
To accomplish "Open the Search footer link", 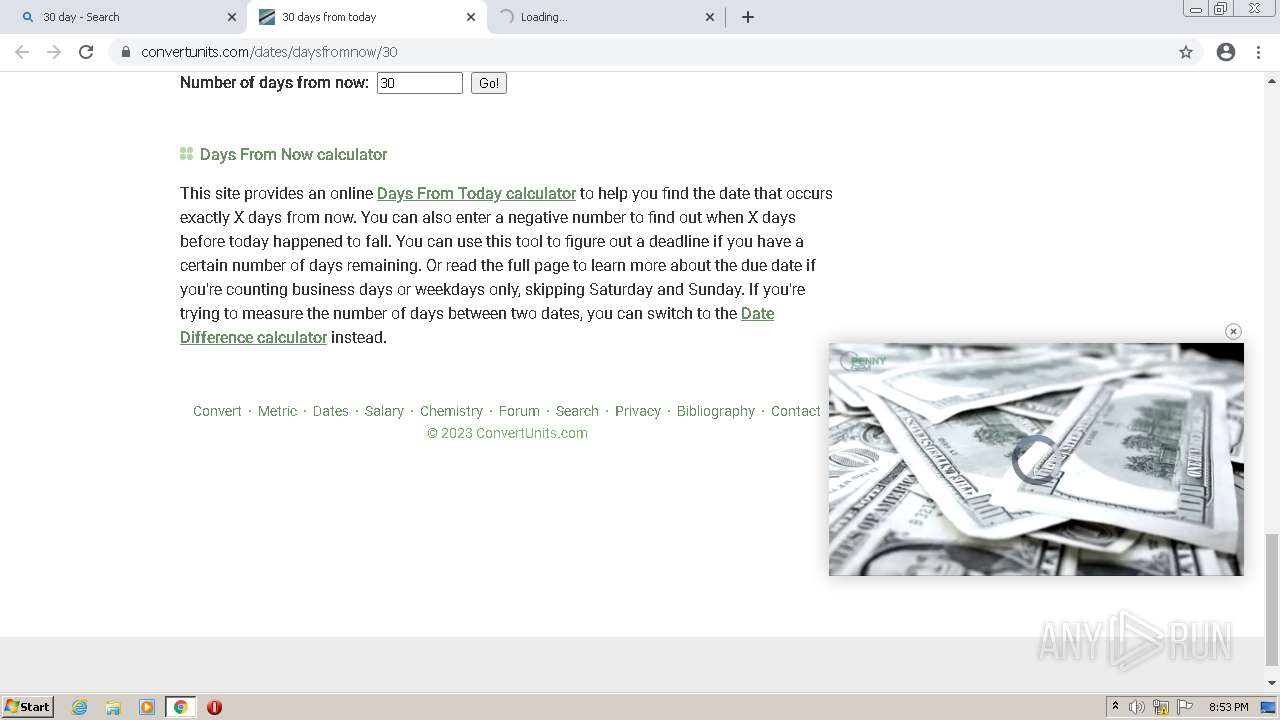I will coord(577,411).
